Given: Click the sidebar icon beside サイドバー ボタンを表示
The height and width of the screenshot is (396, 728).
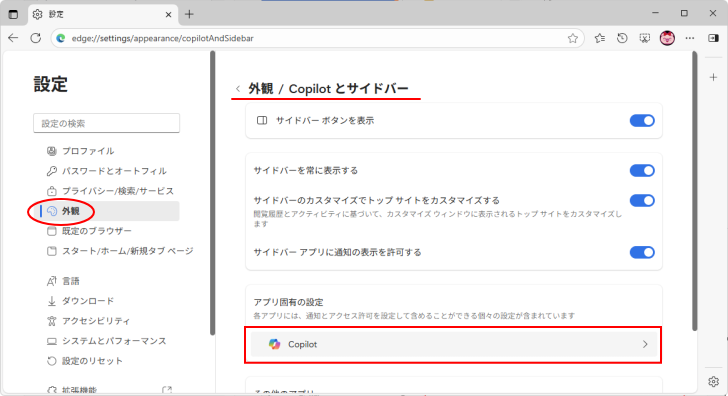Looking at the screenshot, I should click(x=262, y=121).
